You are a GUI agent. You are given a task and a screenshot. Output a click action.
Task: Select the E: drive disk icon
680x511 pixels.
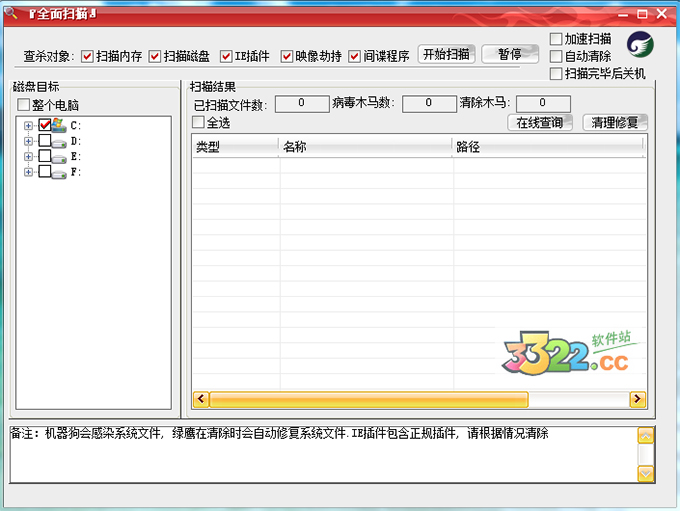click(x=59, y=157)
